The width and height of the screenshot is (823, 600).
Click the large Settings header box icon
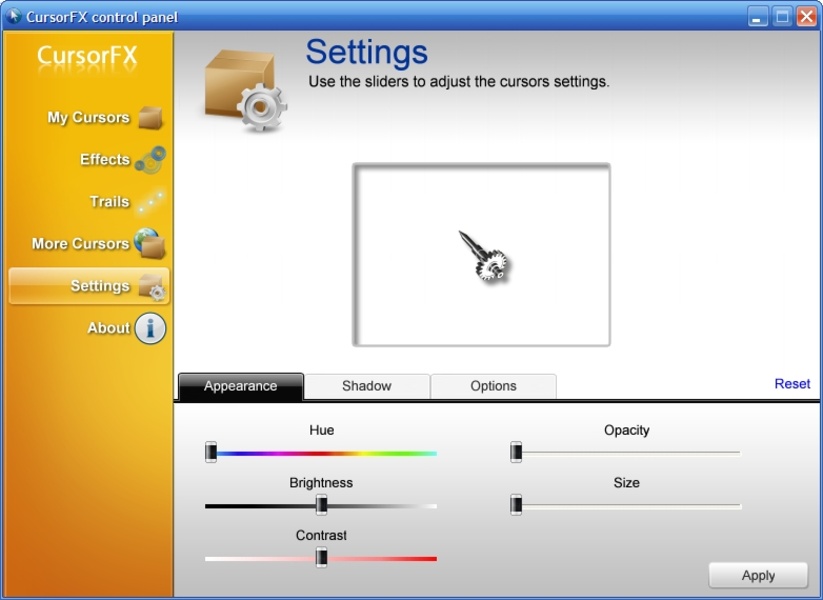tap(245, 91)
